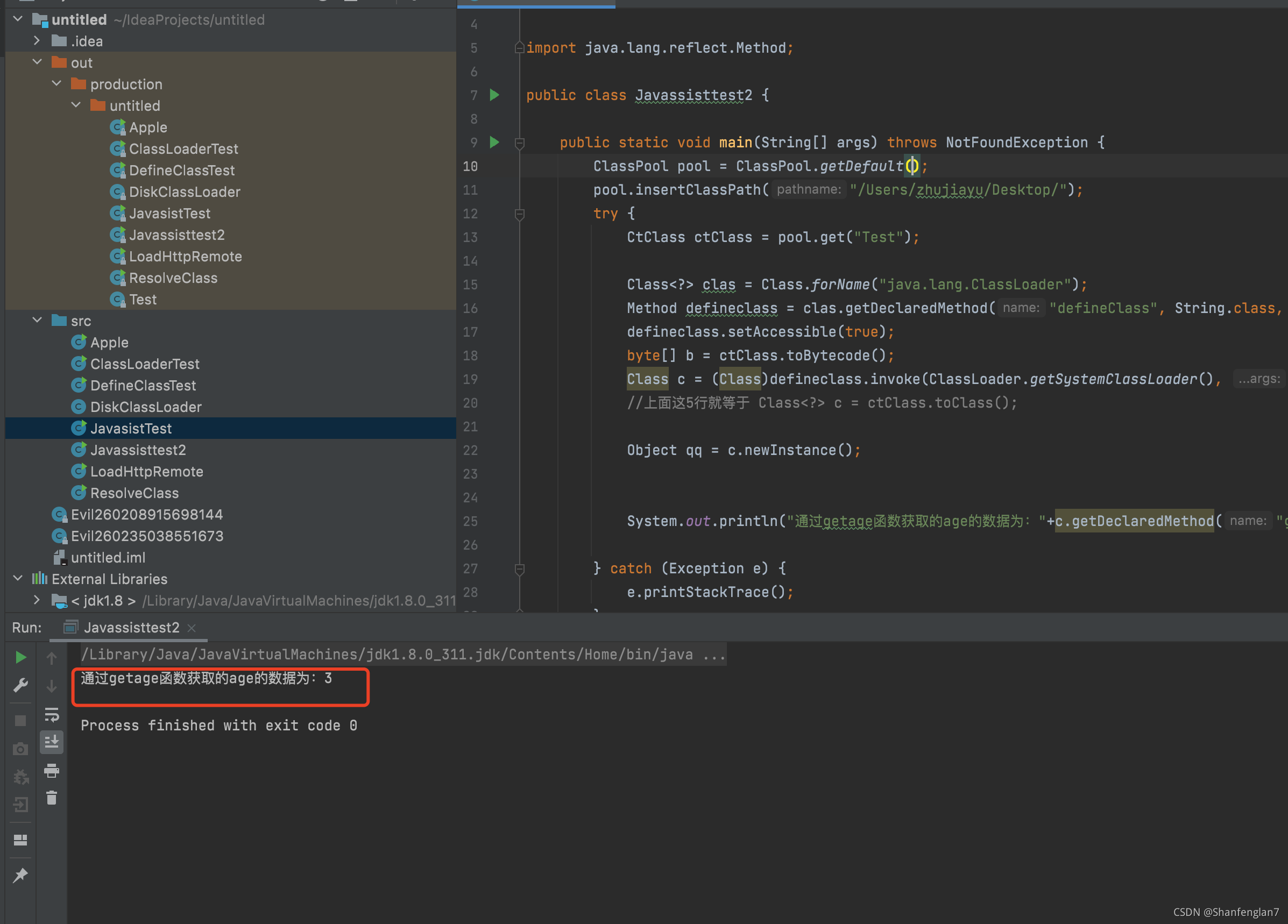Click the restore layout icon in Run panel
Image resolution: width=1288 pixels, height=924 pixels.
(x=20, y=840)
